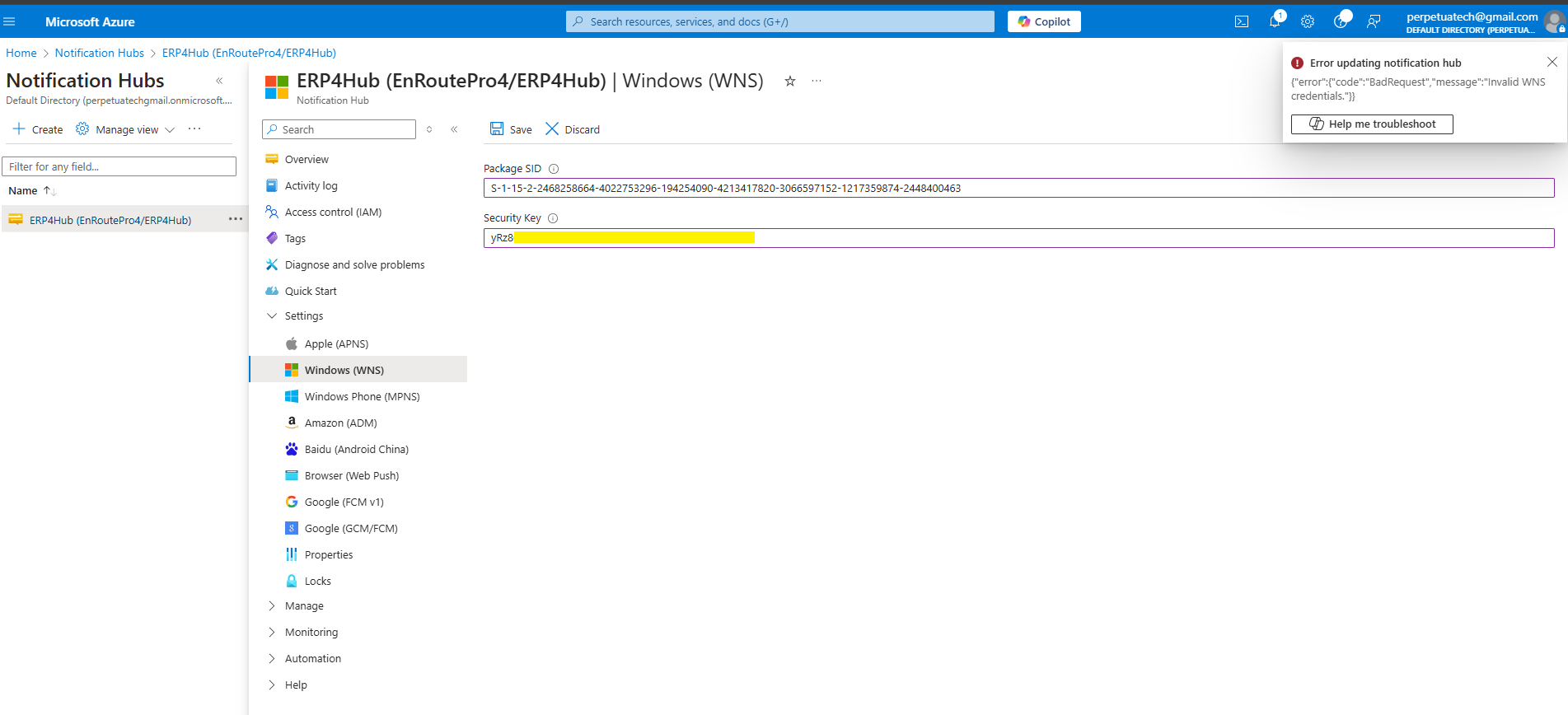This screenshot has width=1568, height=715.
Task: Open the Activity log page
Action: 311,185
